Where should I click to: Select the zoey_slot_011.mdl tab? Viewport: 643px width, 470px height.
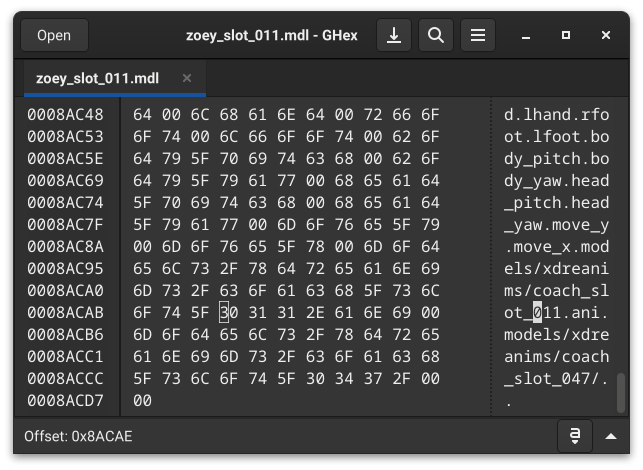(97, 78)
